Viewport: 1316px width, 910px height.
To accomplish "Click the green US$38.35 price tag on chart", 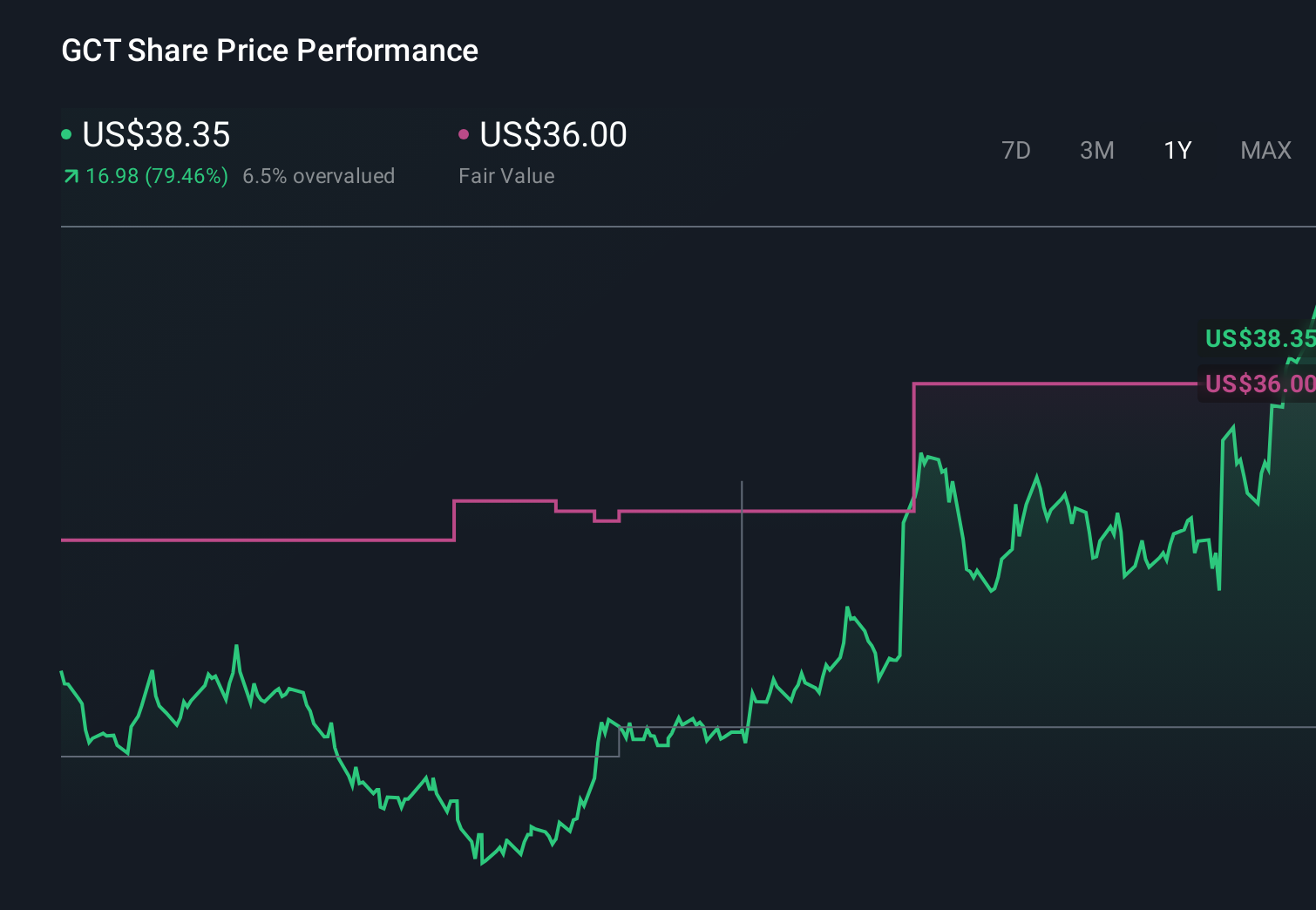I will point(1258,339).
